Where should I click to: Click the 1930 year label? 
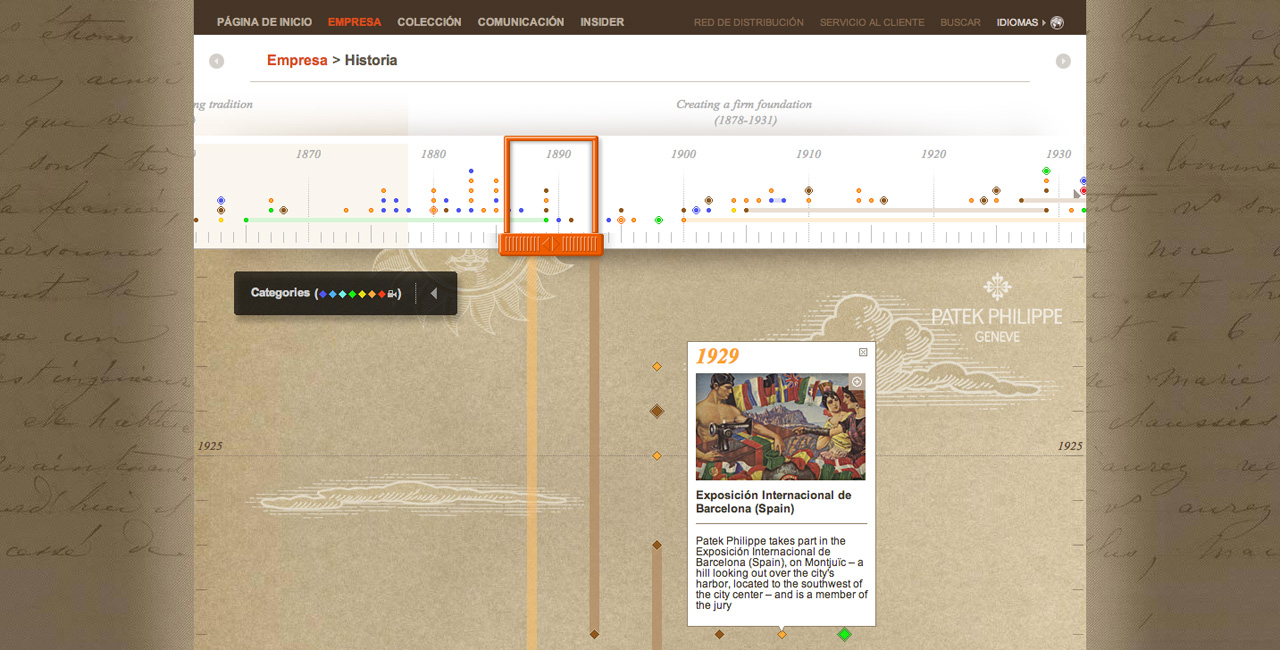tap(1058, 154)
